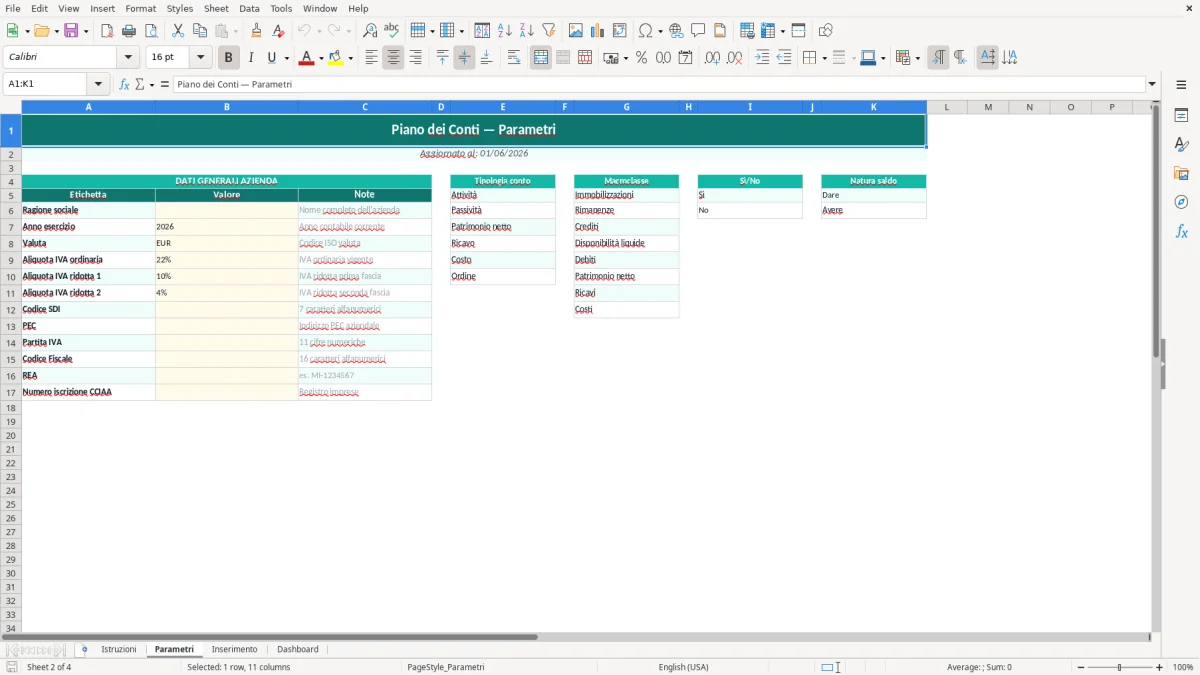Open Background Color dropdown arrow
1200x675 pixels.
pos(350,58)
